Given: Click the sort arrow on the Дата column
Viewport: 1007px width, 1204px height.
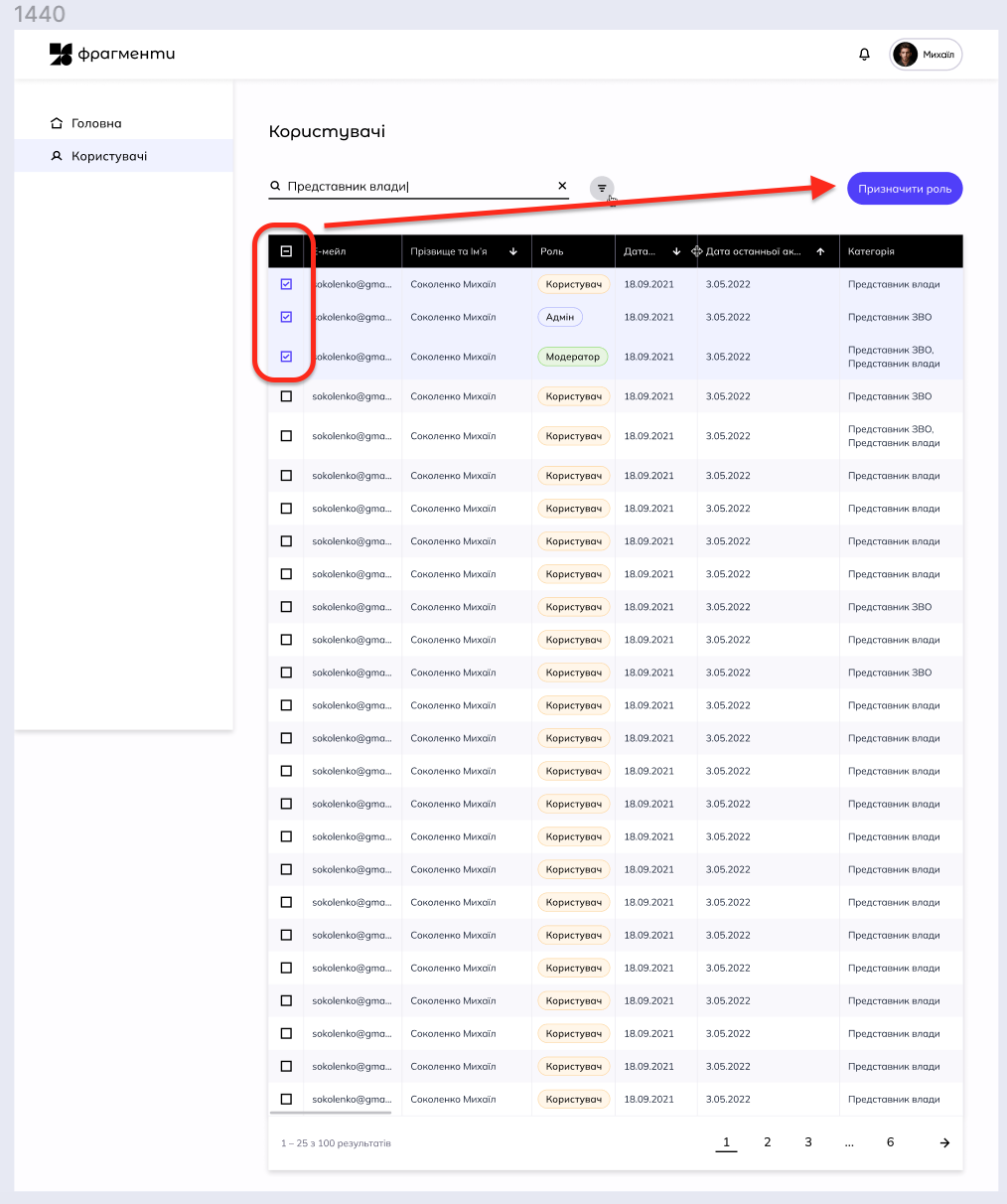Looking at the screenshot, I should coord(676,251).
